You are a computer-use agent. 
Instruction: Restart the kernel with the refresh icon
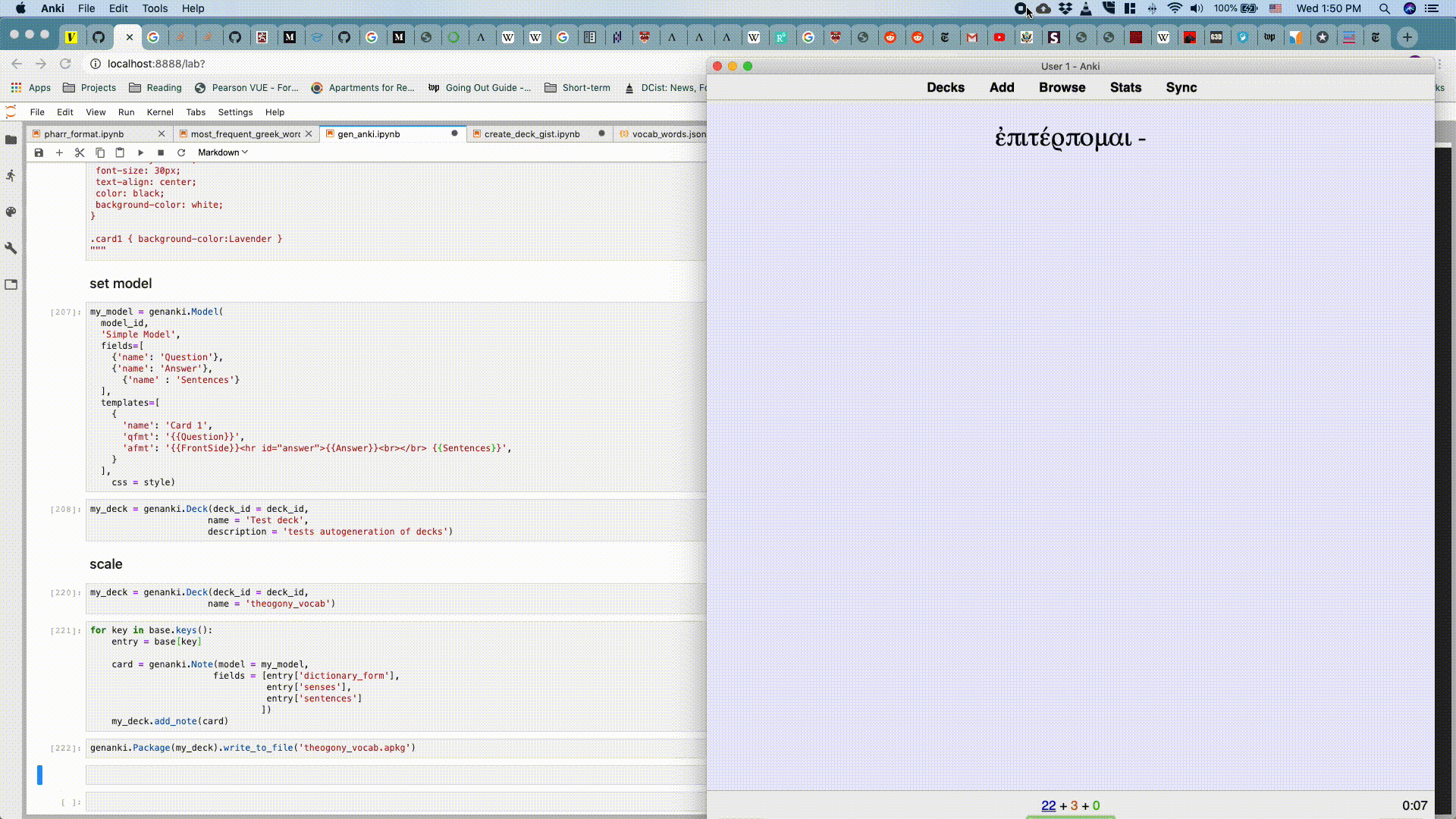[181, 152]
